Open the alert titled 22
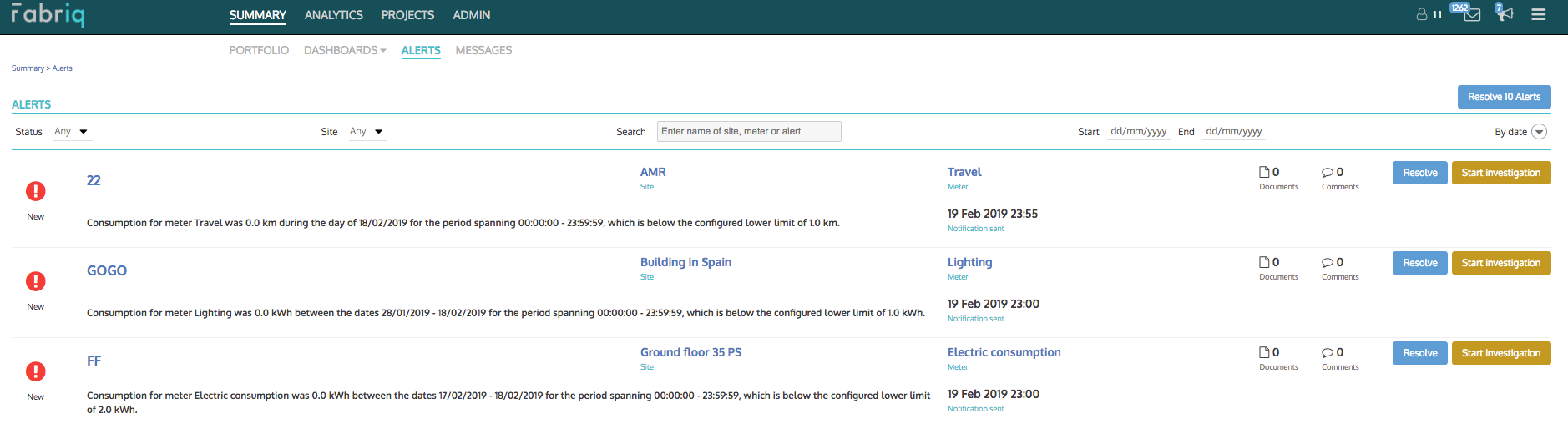The width and height of the screenshot is (1568, 424). click(x=94, y=180)
